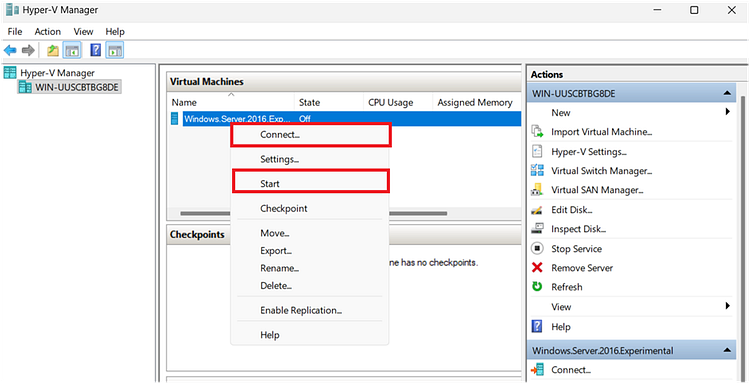
Task: Click the Import Virtual Machine icon
Action: tap(538, 132)
